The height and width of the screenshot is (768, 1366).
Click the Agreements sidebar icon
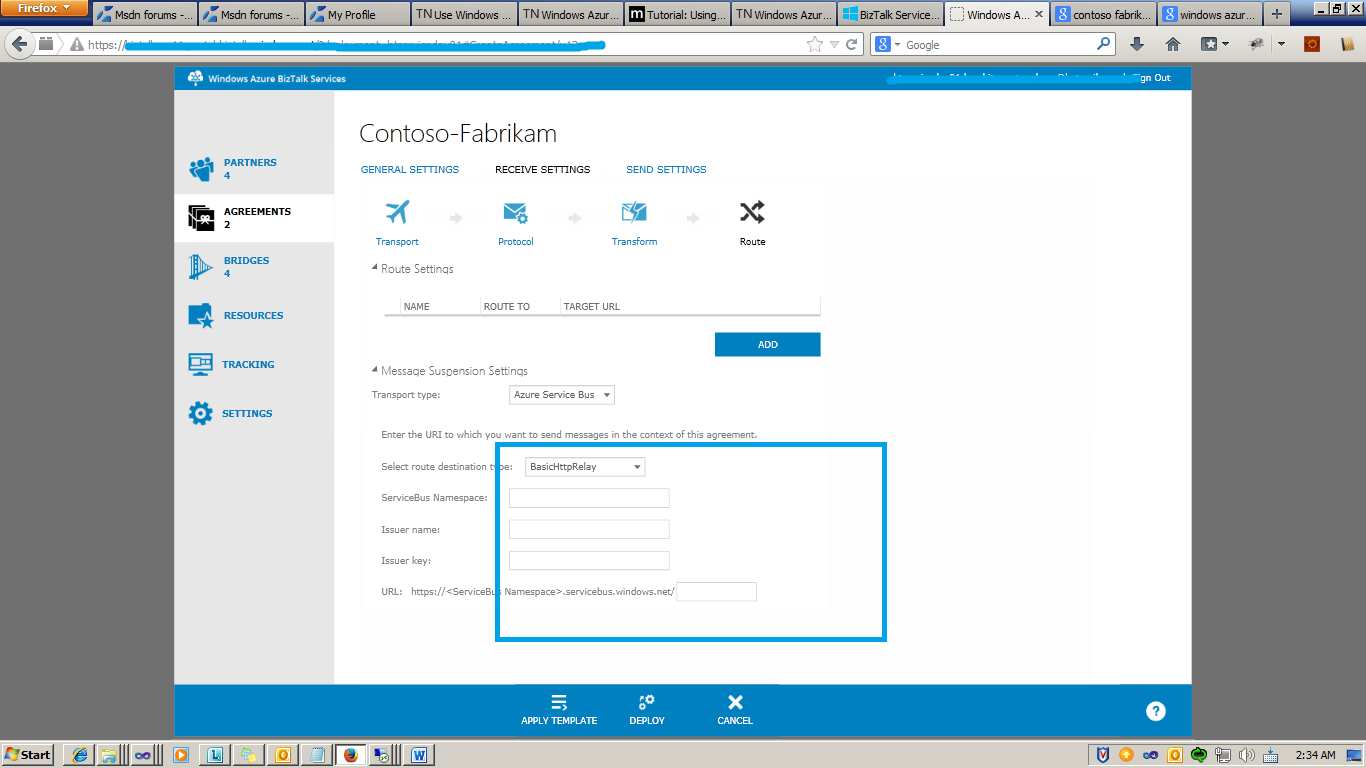[201, 218]
